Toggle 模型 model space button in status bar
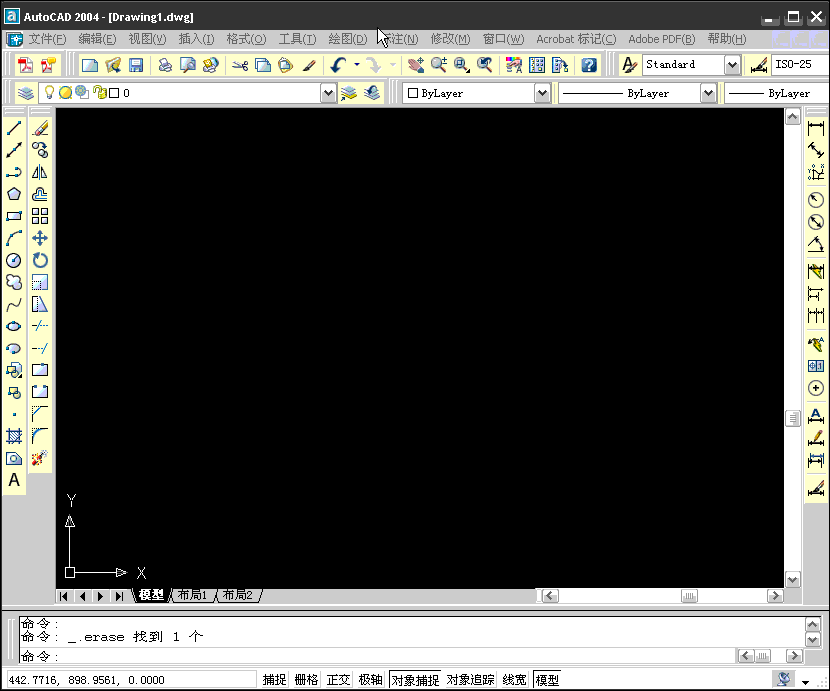Viewport: 830px width, 691px height. [x=547, y=679]
